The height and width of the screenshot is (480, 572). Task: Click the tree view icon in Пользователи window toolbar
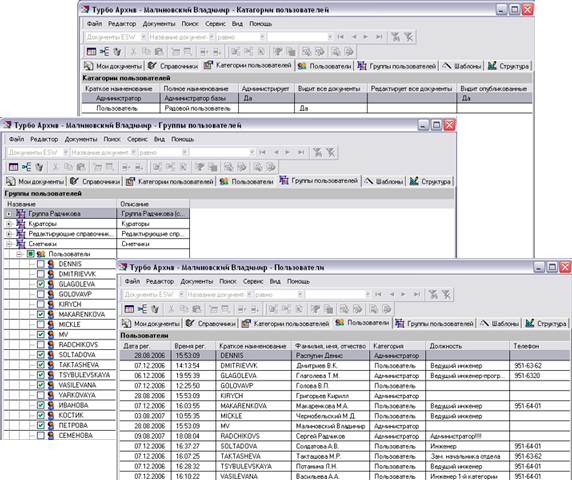pyautogui.click(x=142, y=309)
